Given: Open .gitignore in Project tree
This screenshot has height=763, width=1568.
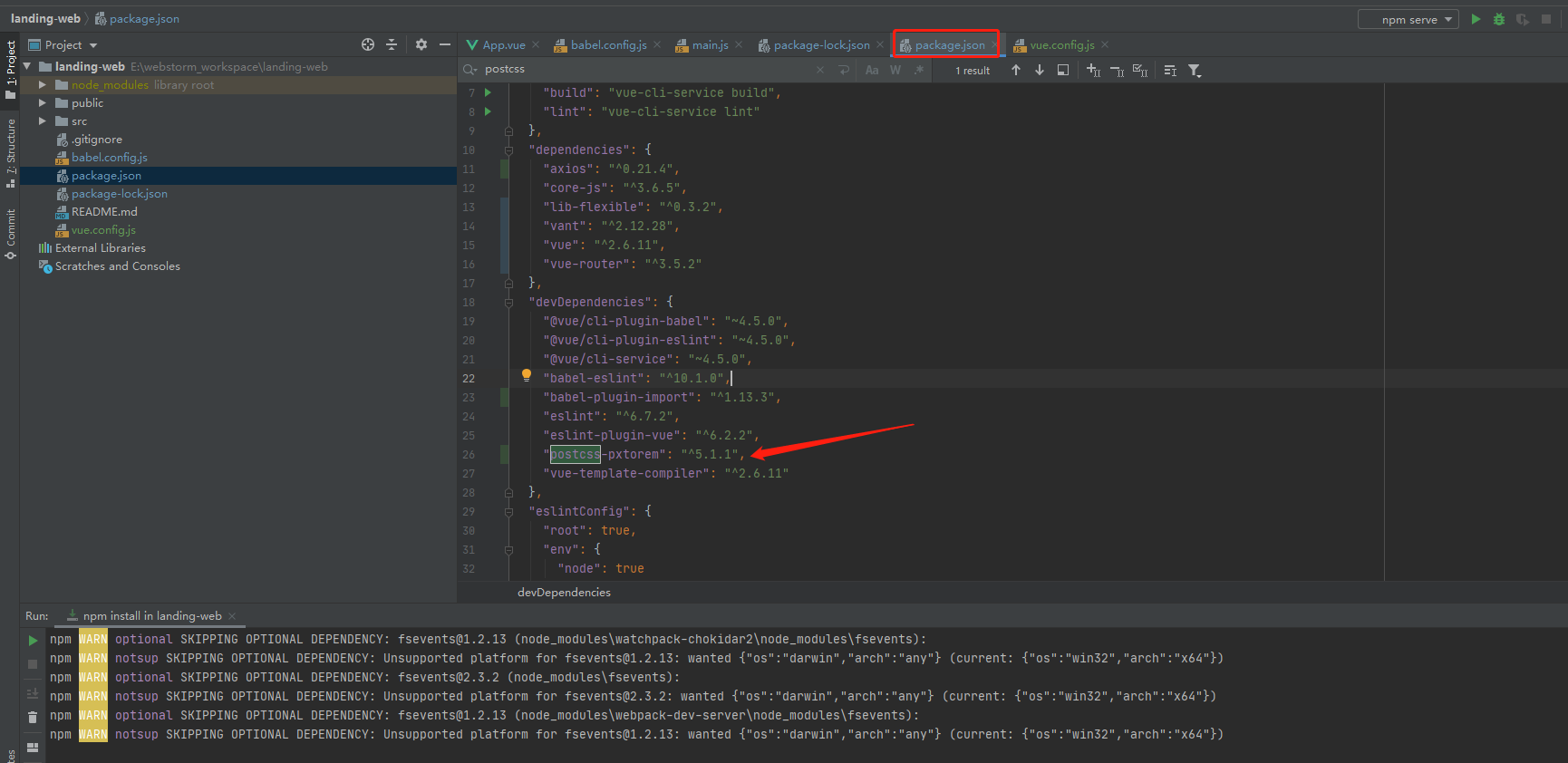Looking at the screenshot, I should [96, 140].
